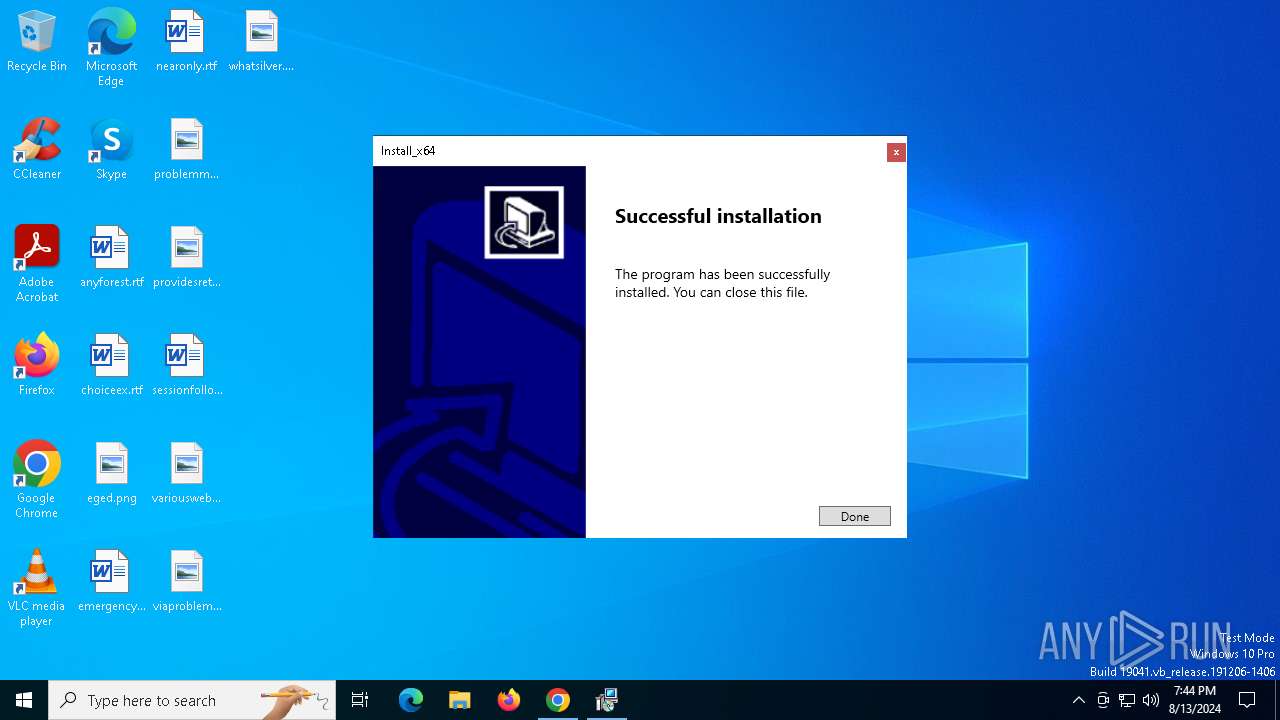Select the sessionfollo document
The width and height of the screenshot is (1280, 720).
click(186, 366)
